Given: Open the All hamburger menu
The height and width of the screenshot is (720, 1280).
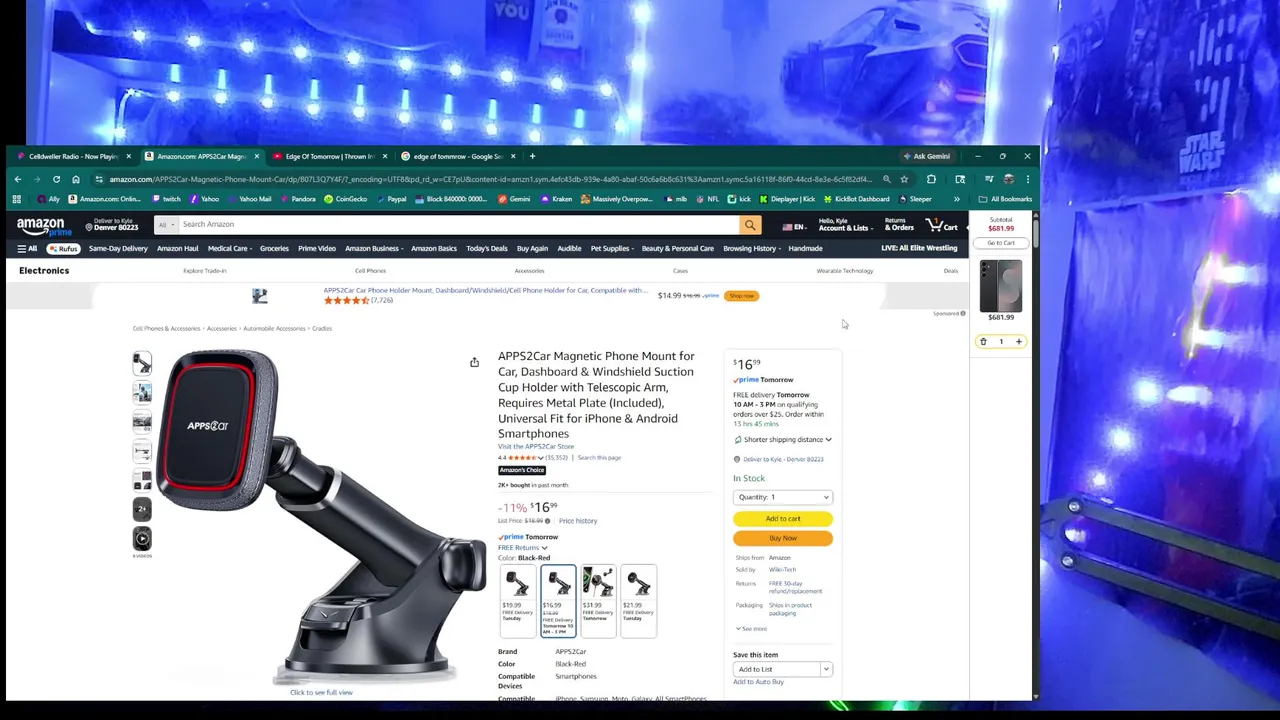Looking at the screenshot, I should pos(26,249).
